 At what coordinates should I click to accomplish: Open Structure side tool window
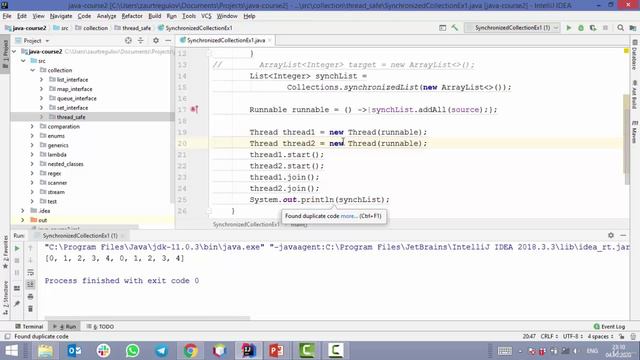coord(5,297)
